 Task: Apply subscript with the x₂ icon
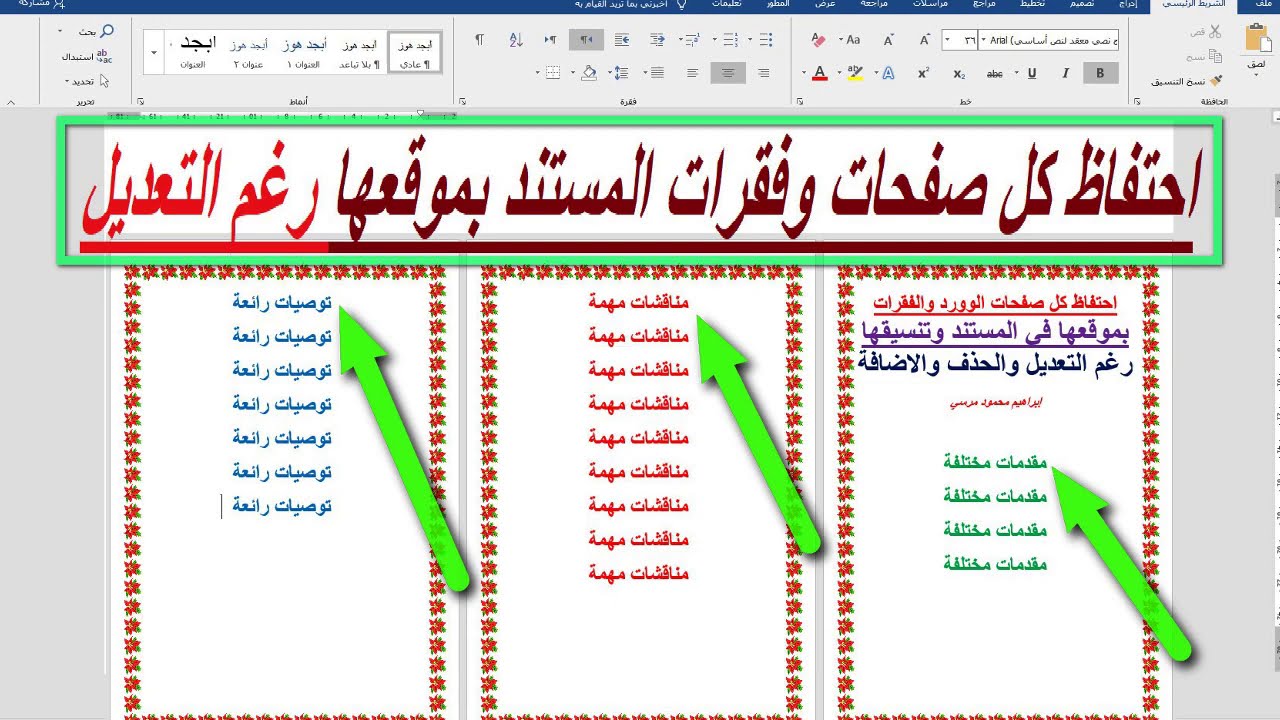point(959,73)
